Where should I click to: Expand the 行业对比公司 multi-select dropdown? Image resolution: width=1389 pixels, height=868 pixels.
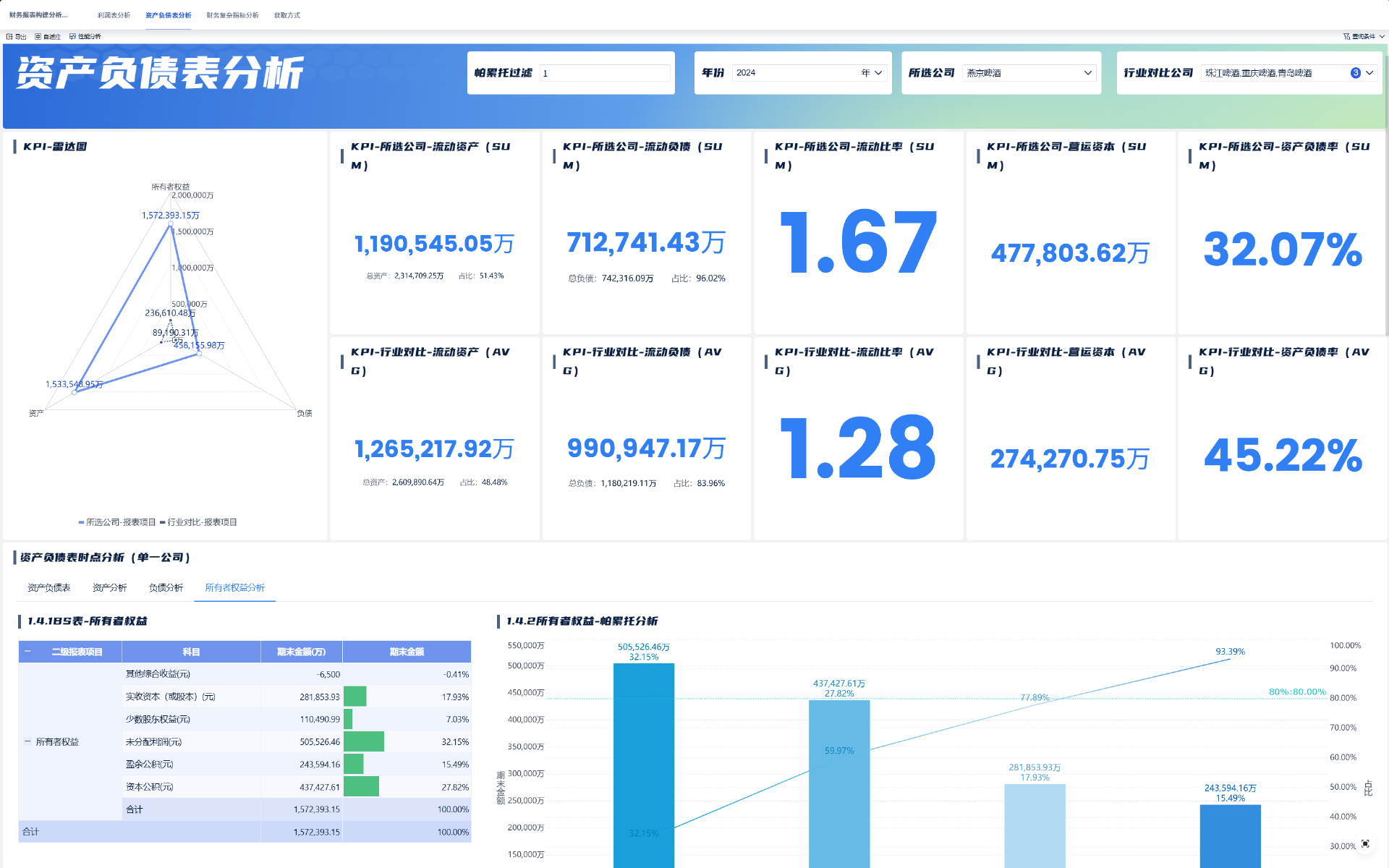pos(1369,73)
